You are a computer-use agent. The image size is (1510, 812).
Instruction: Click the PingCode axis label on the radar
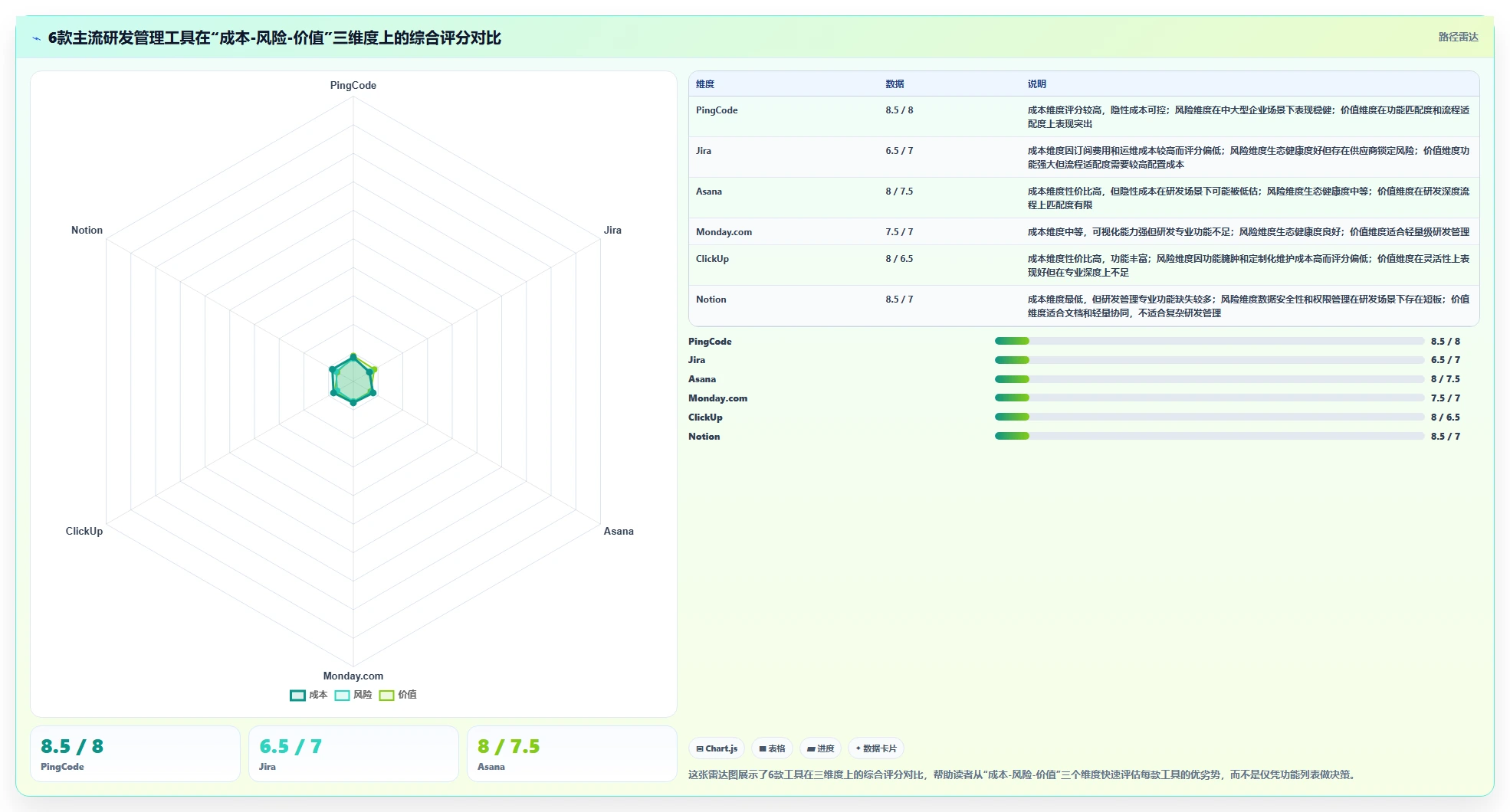click(353, 85)
